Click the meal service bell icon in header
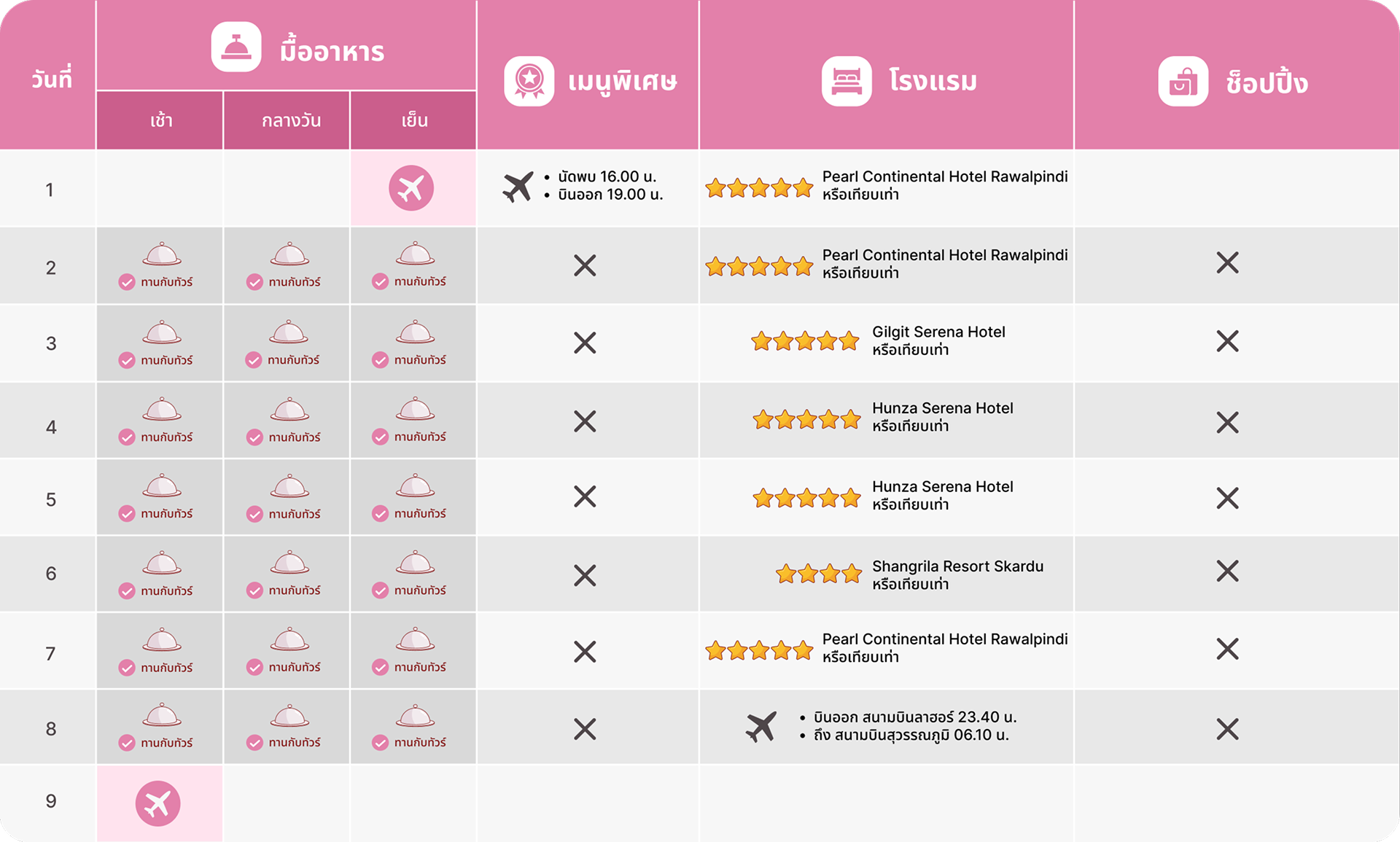Image resolution: width=1400 pixels, height=842 pixels. click(236, 47)
